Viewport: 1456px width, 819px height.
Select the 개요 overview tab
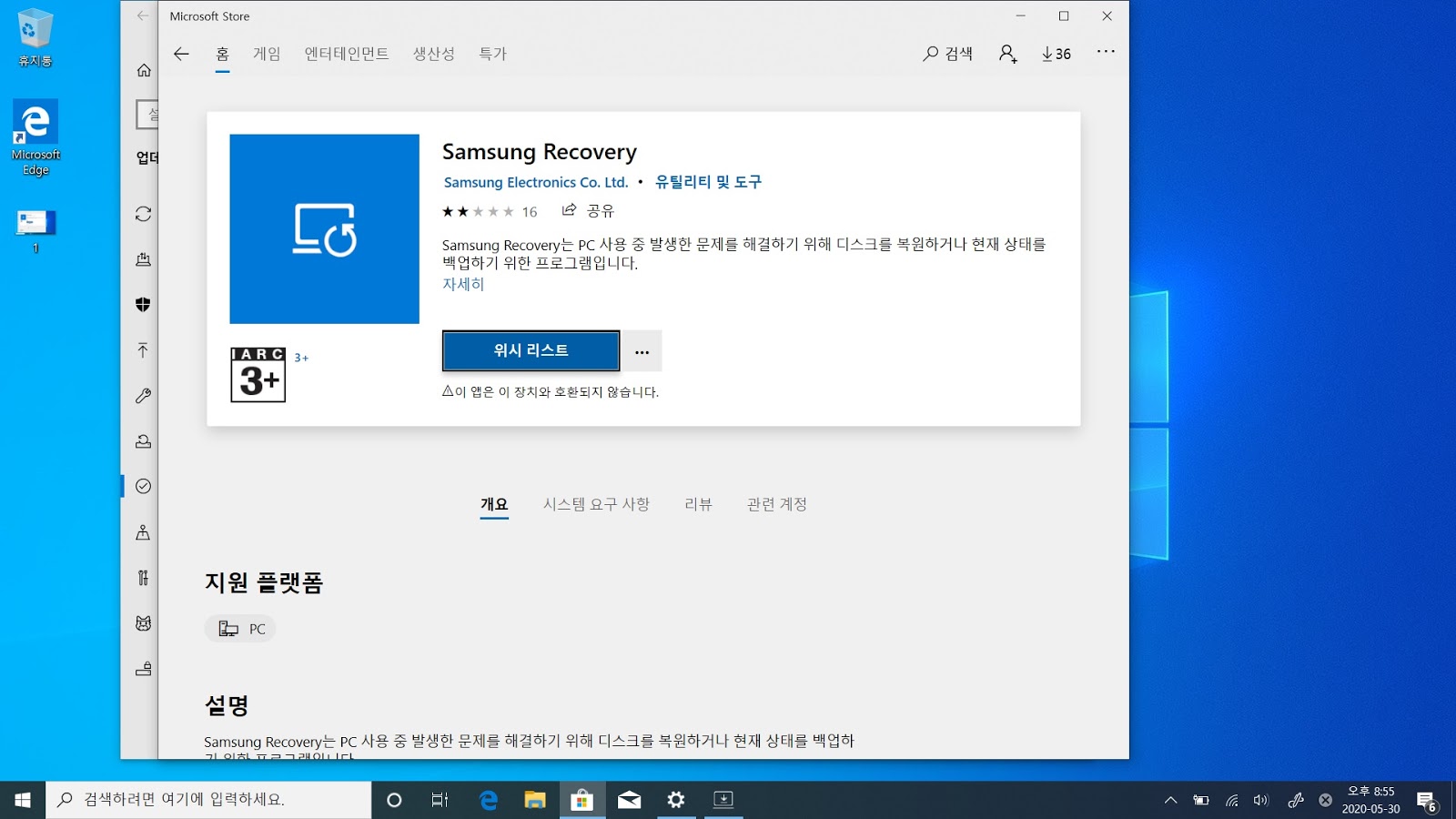[494, 504]
